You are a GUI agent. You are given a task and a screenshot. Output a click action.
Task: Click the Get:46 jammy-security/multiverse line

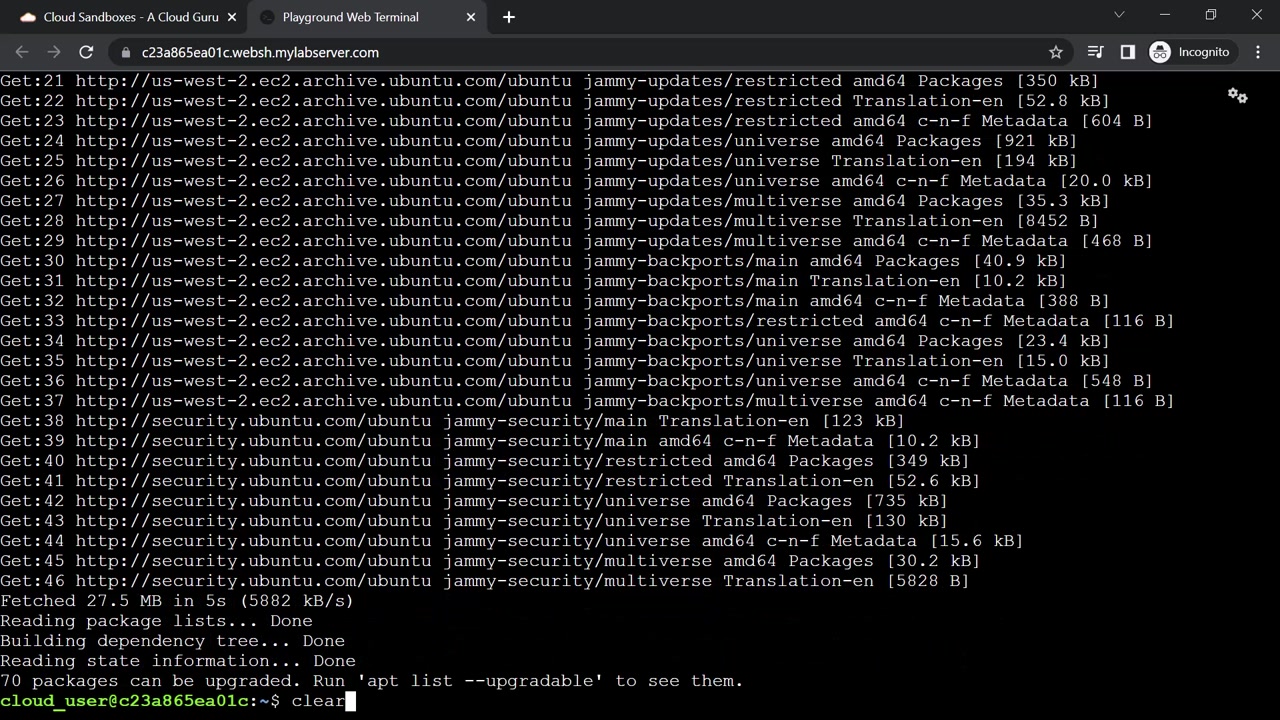point(485,581)
